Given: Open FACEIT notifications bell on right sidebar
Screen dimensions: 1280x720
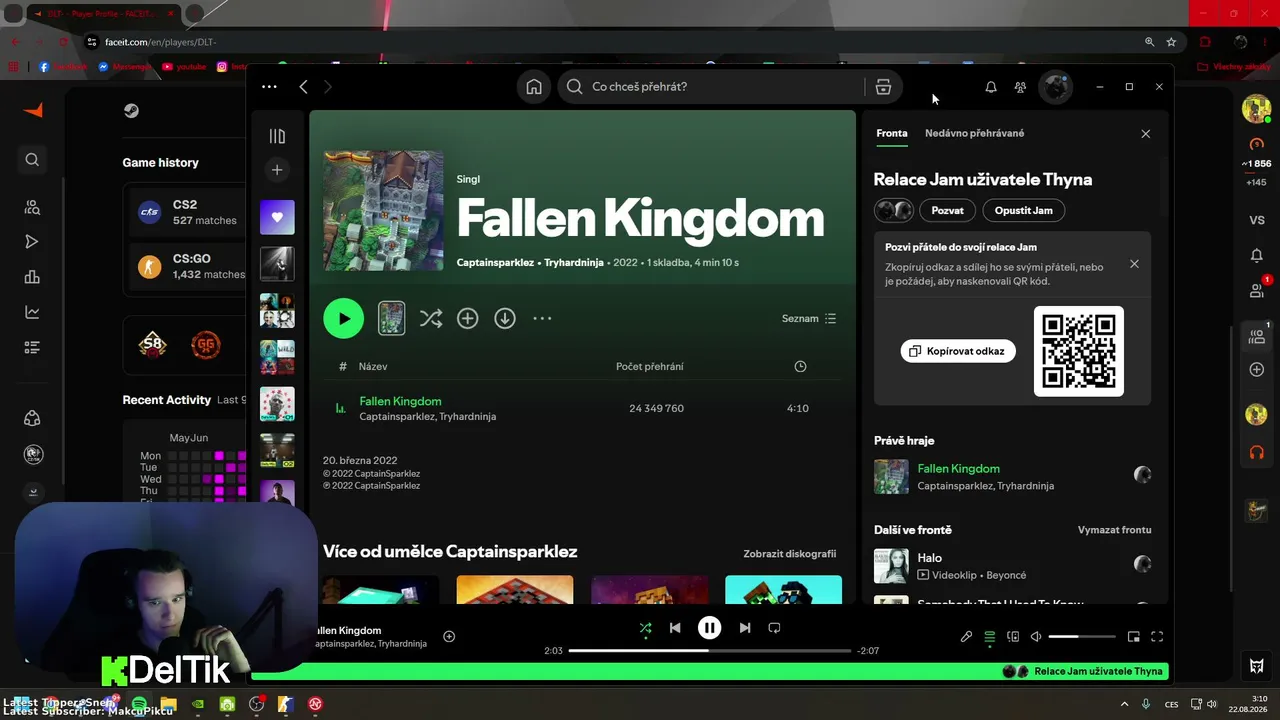Looking at the screenshot, I should (1257, 256).
